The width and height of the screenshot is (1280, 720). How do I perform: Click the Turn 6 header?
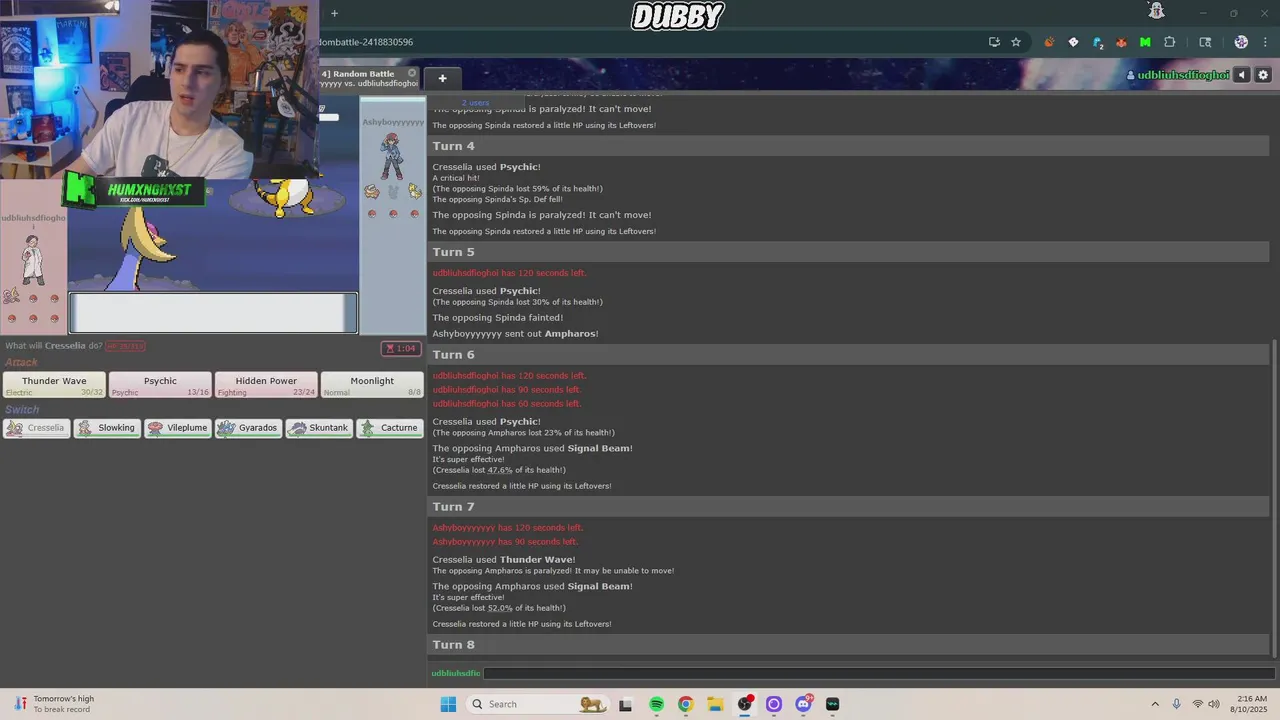click(x=850, y=355)
